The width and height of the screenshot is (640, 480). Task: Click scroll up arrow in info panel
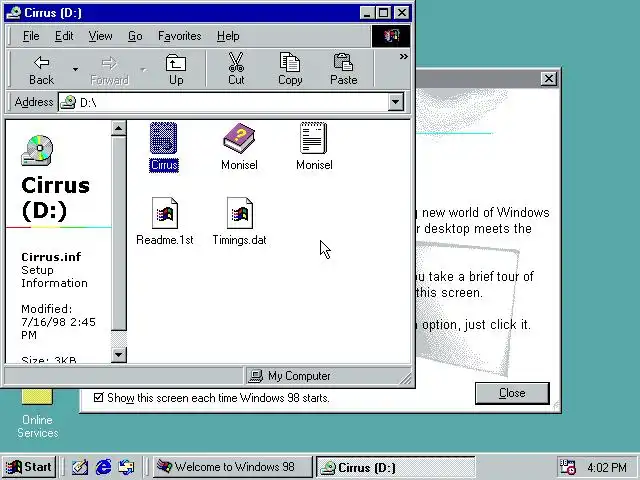(x=119, y=129)
